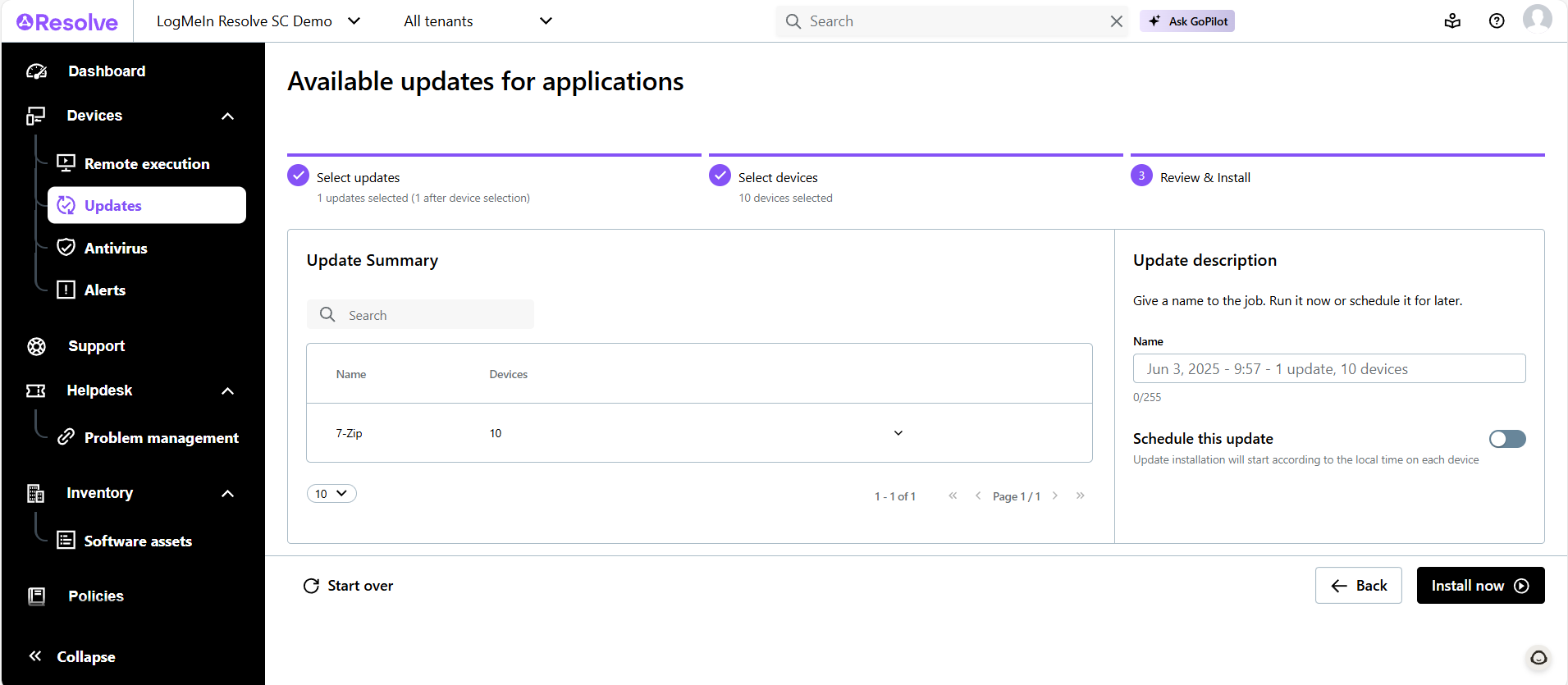Screen dimensions: 1568x685
Task: Expand the 7-Zip row details chevron
Action: [898, 433]
